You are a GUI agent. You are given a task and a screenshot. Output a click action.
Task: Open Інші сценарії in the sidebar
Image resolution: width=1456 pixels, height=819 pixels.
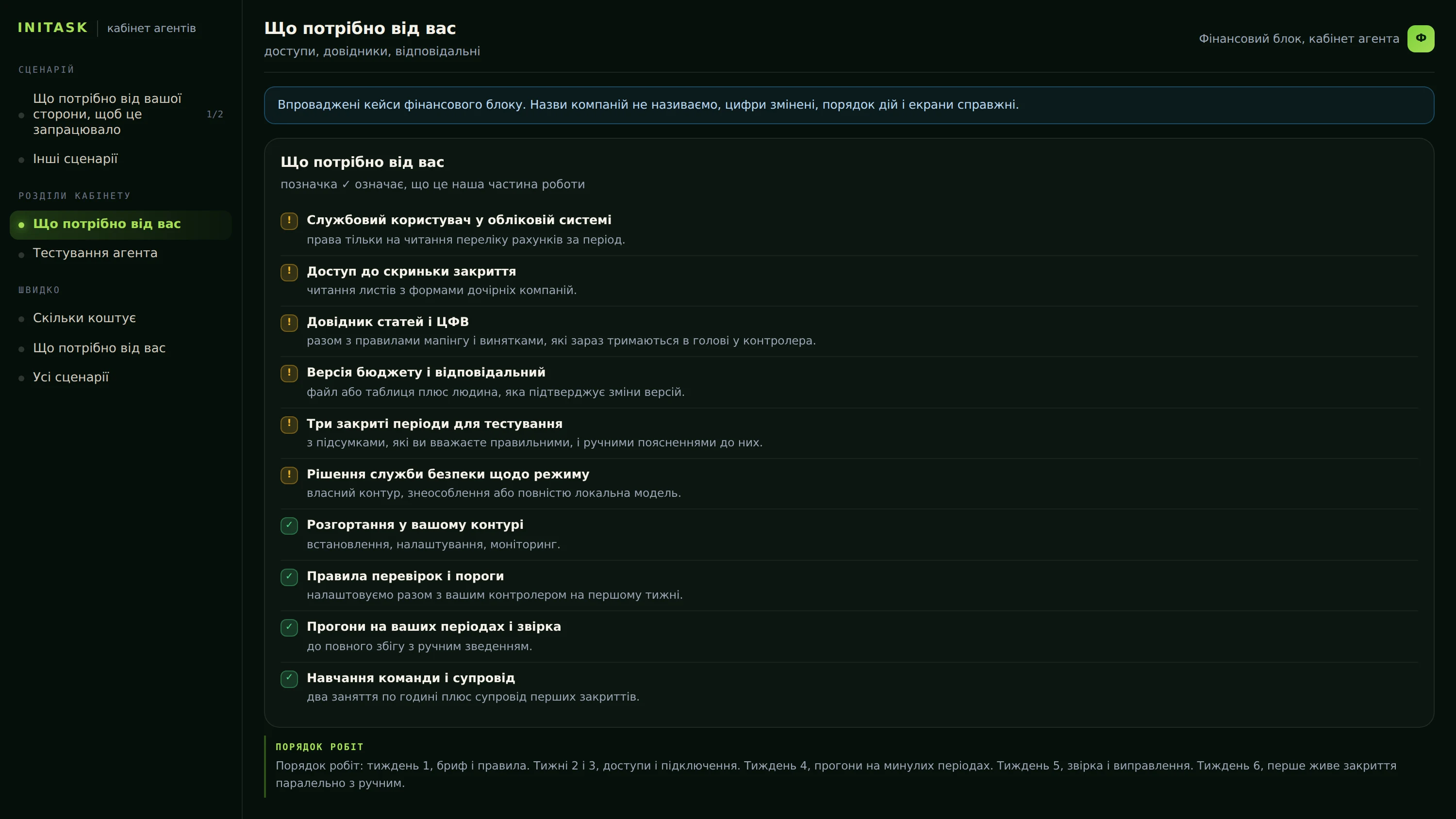point(121,159)
